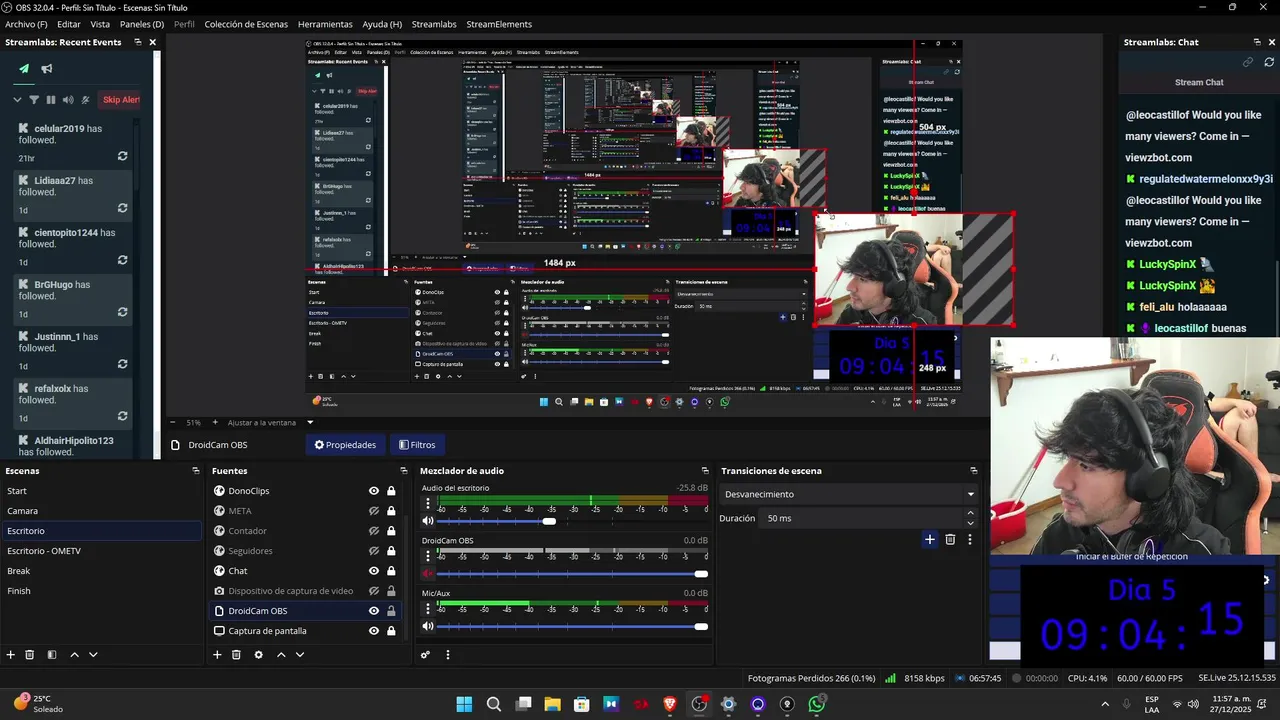The image size is (1280, 720).
Task: Open audio mixer three-dot menu at bottom
Action: coord(447,655)
